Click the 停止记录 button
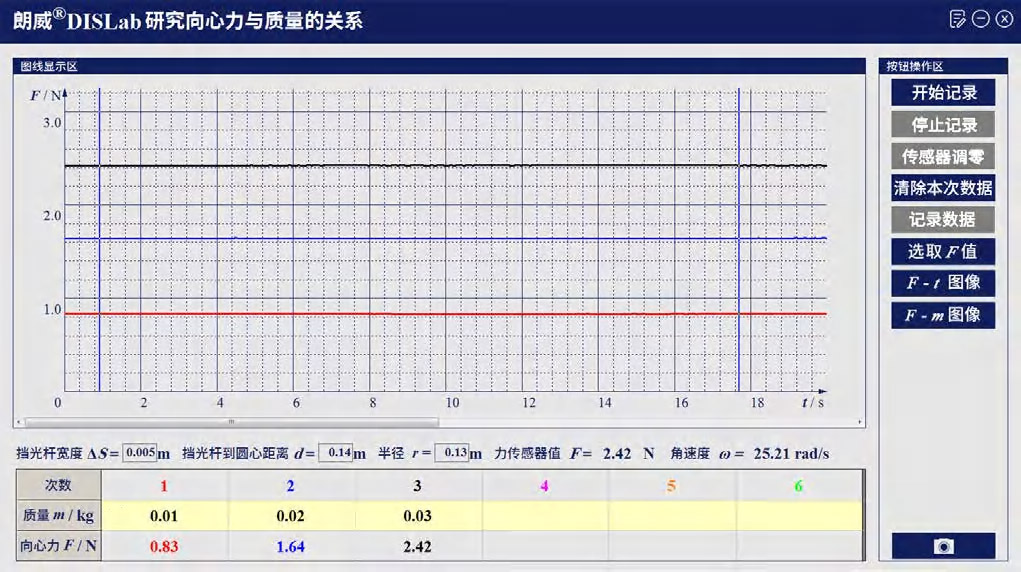The width and height of the screenshot is (1021, 572). [x=943, y=125]
